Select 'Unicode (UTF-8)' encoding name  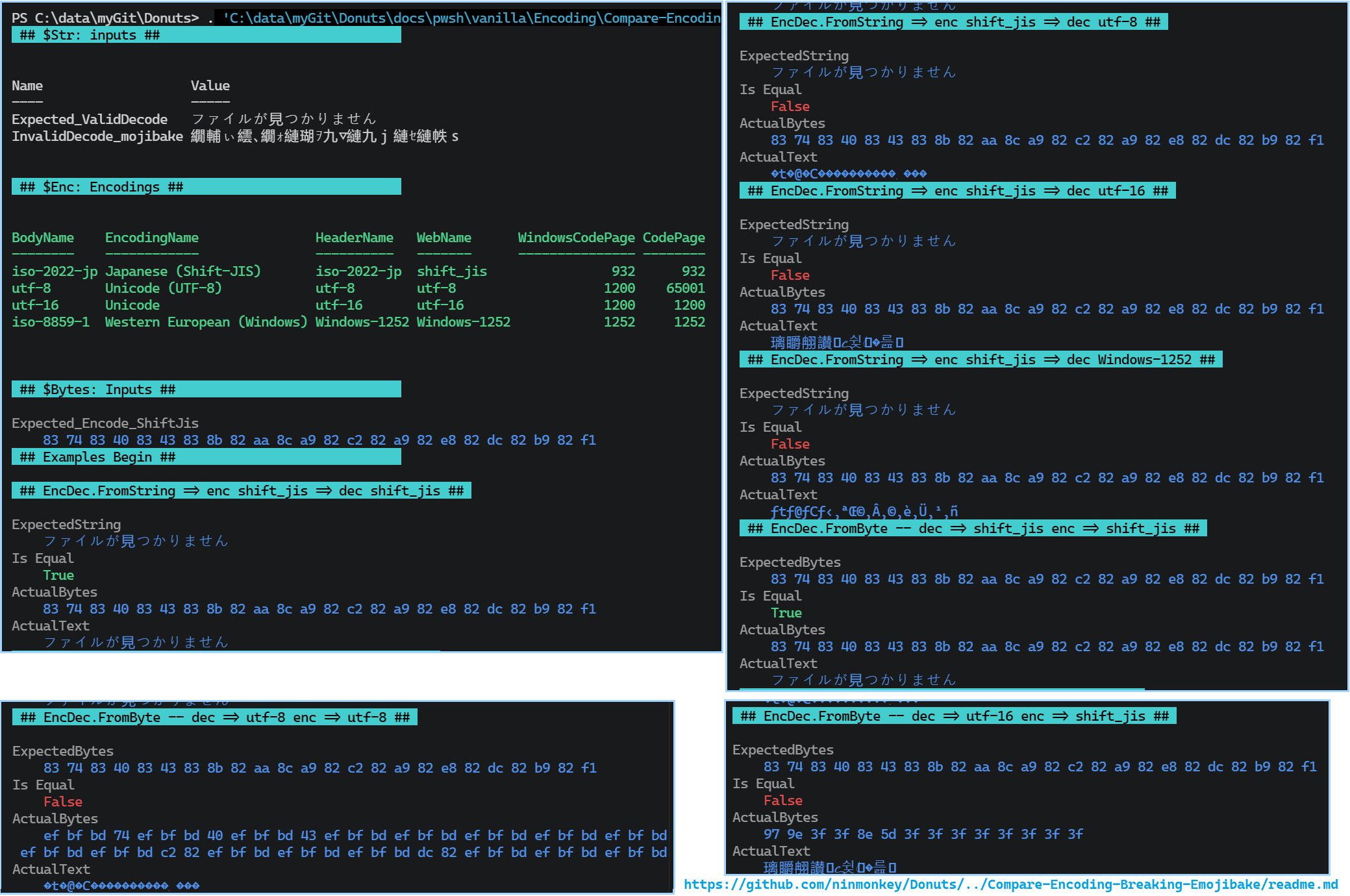164,288
